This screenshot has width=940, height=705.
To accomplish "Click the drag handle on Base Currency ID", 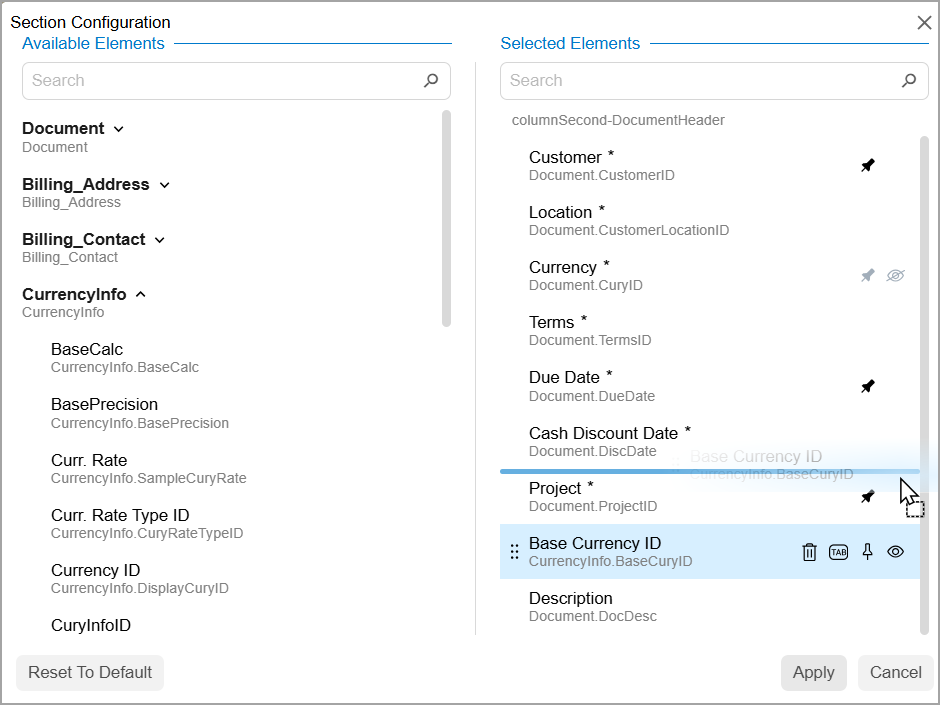I will point(514,552).
